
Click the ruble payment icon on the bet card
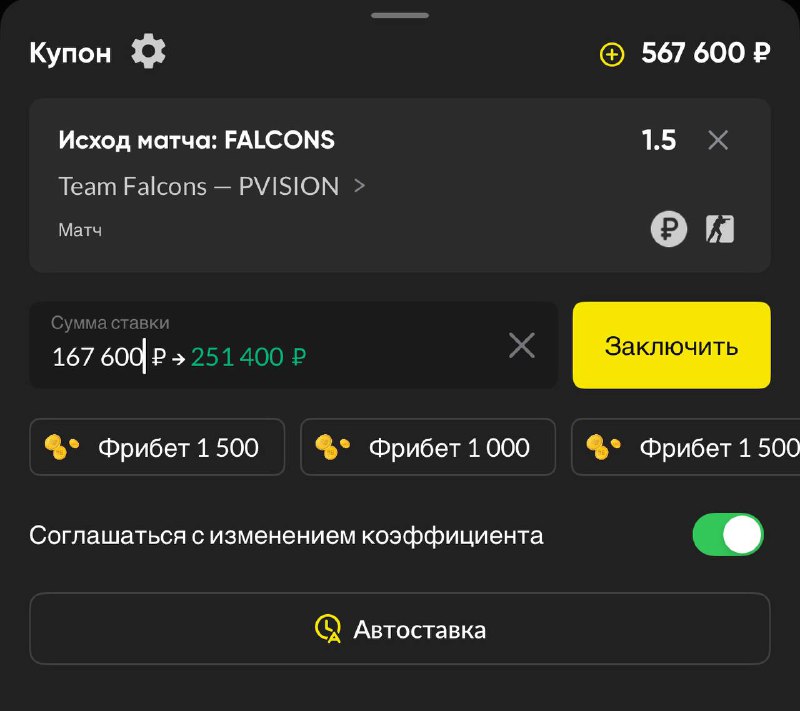click(x=668, y=229)
